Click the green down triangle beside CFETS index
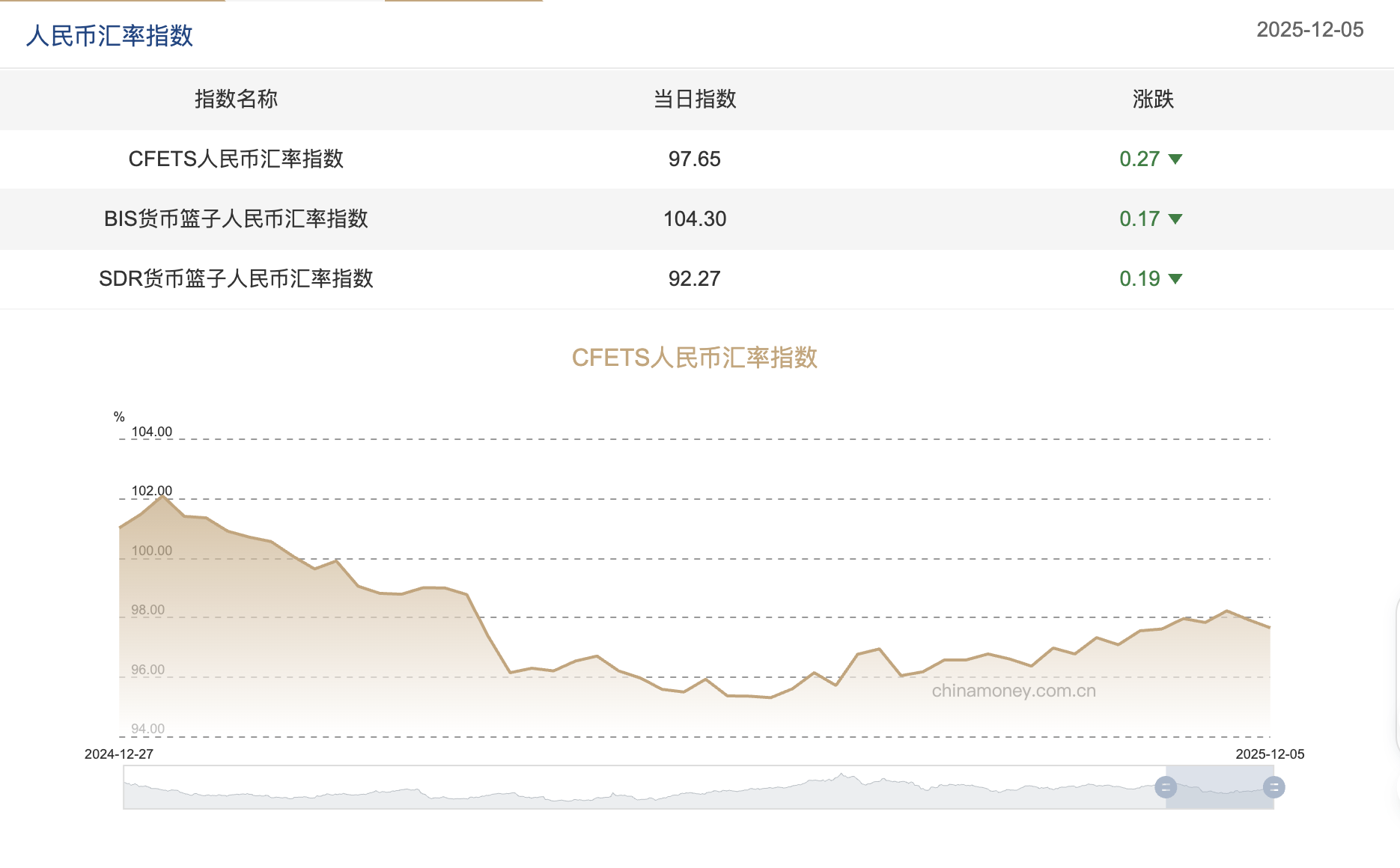Viewport: 1400px width, 868px height. (1175, 159)
